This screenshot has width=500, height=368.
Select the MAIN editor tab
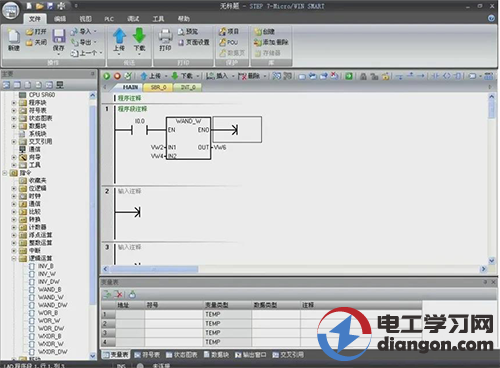click(130, 87)
